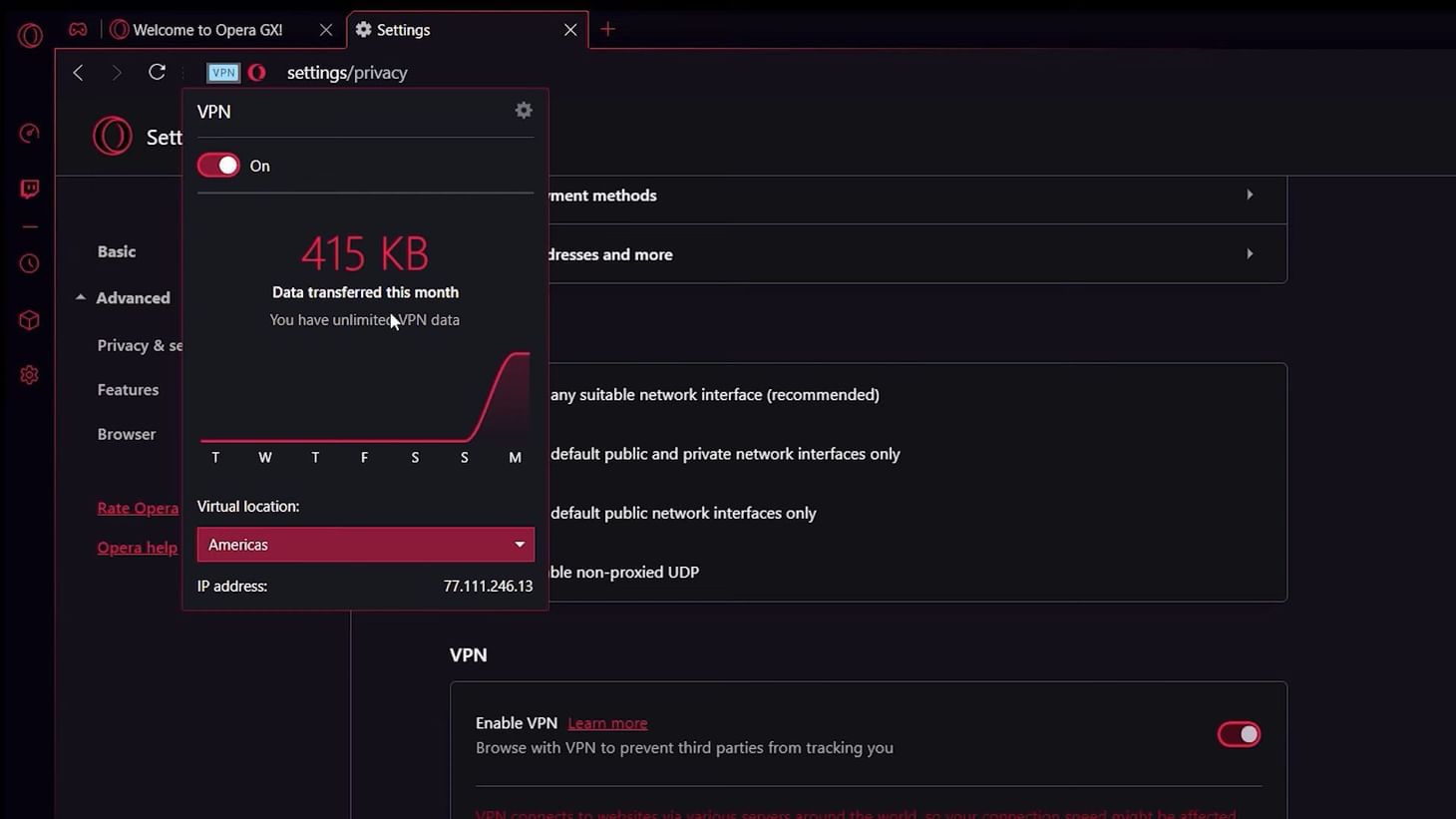The width and height of the screenshot is (1456, 819).
Task: Turn off the VPN with the On toggle
Action: tap(217, 165)
